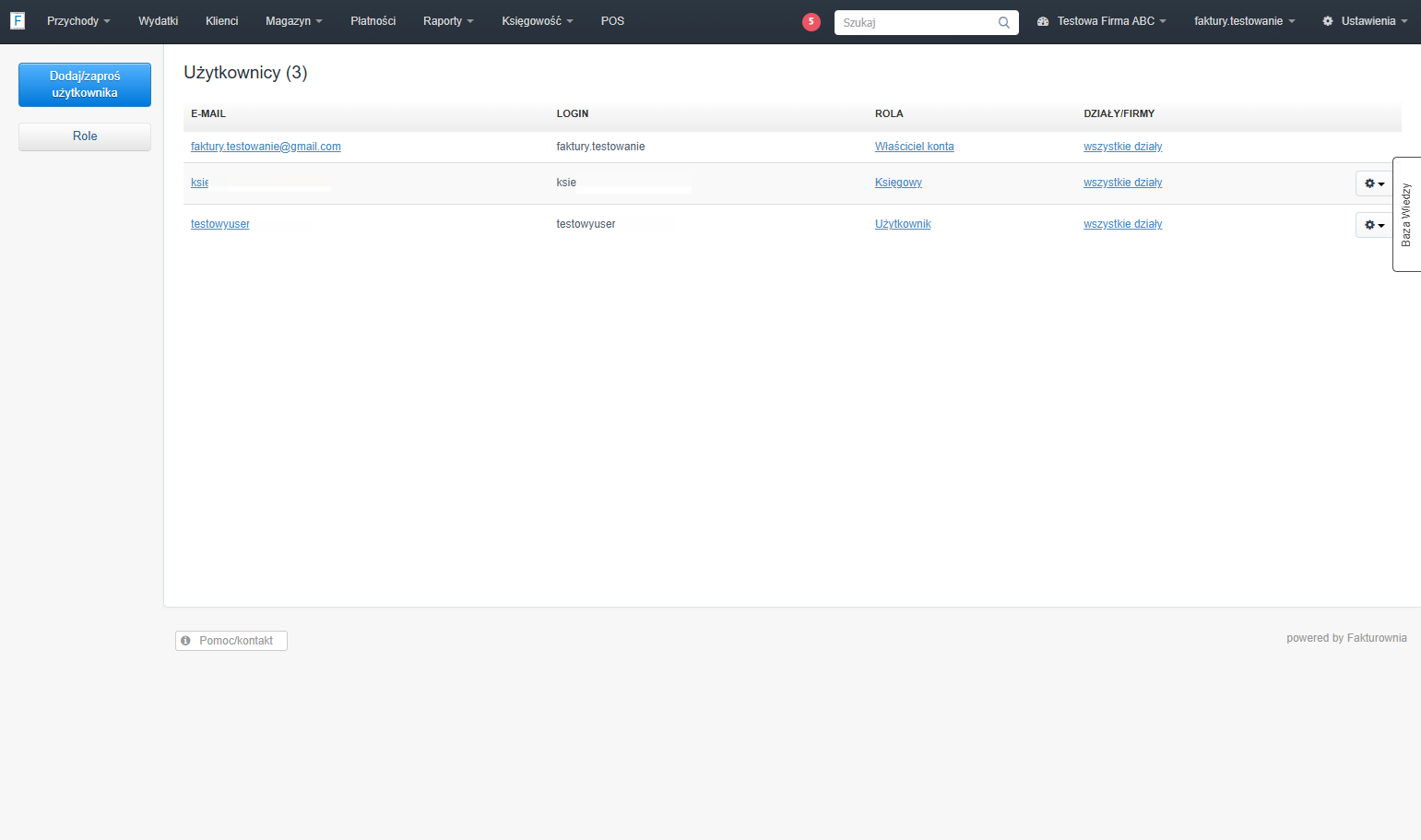
Task: Open the testowyuser email link
Action: 220,224
